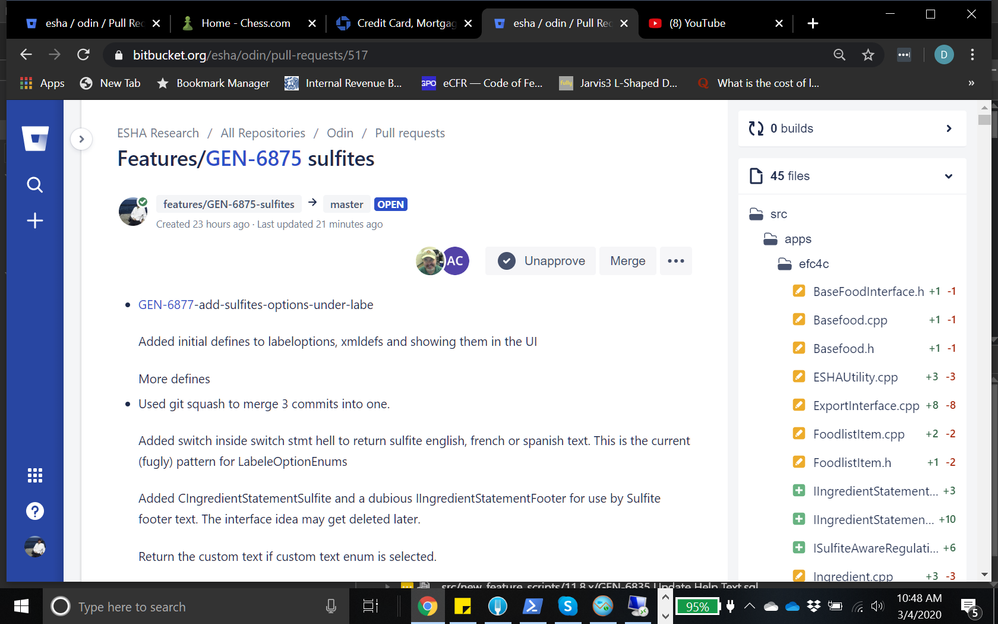Open Task View on the taskbar
The height and width of the screenshot is (624, 998).
(x=370, y=606)
